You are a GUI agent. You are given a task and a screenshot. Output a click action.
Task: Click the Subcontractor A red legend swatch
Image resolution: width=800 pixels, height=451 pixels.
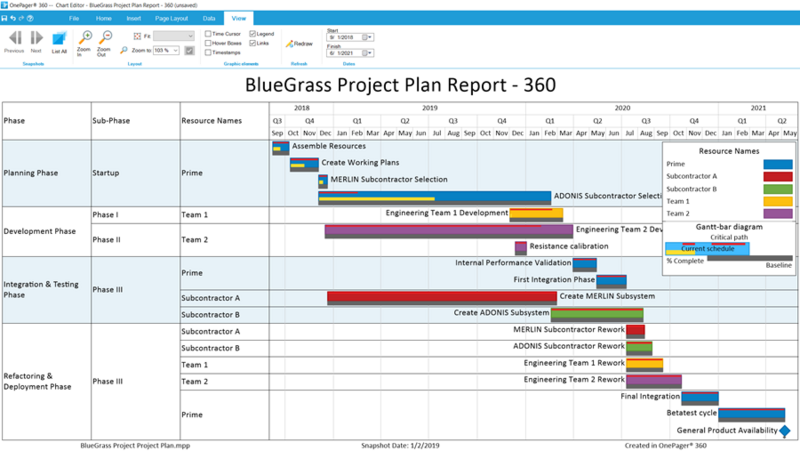pos(778,177)
